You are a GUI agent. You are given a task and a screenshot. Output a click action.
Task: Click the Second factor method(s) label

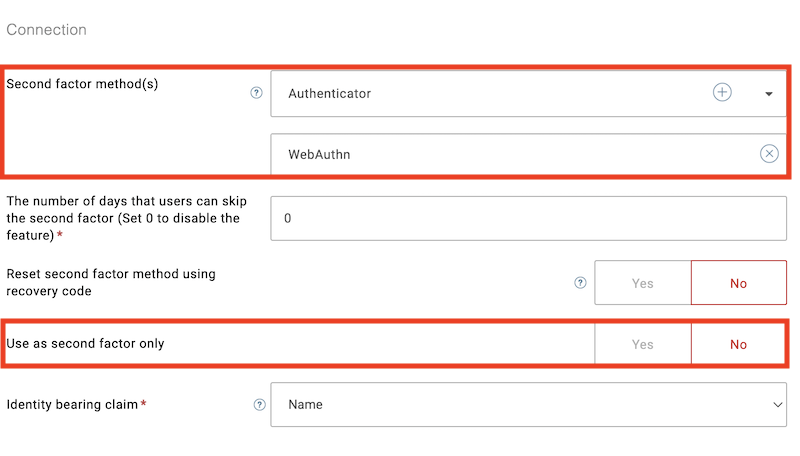82,84
